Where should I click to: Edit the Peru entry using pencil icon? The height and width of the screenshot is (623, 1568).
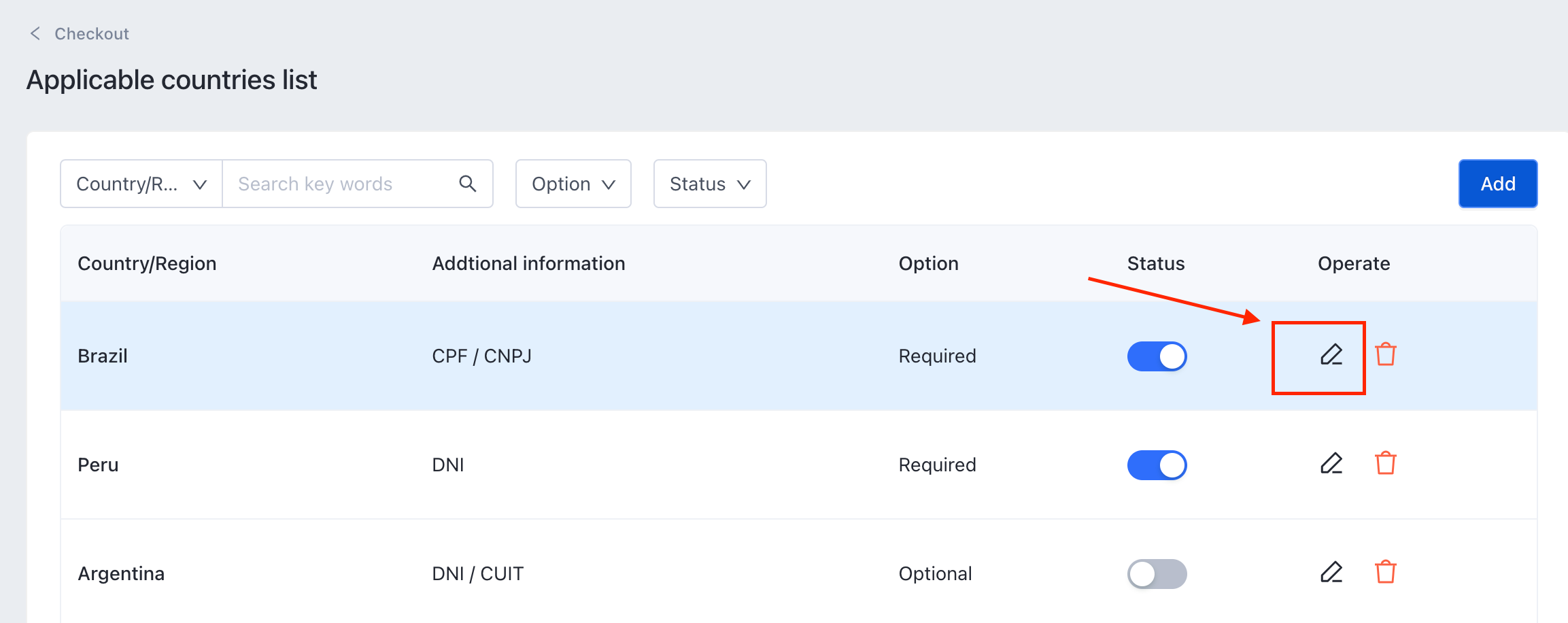[x=1331, y=464]
